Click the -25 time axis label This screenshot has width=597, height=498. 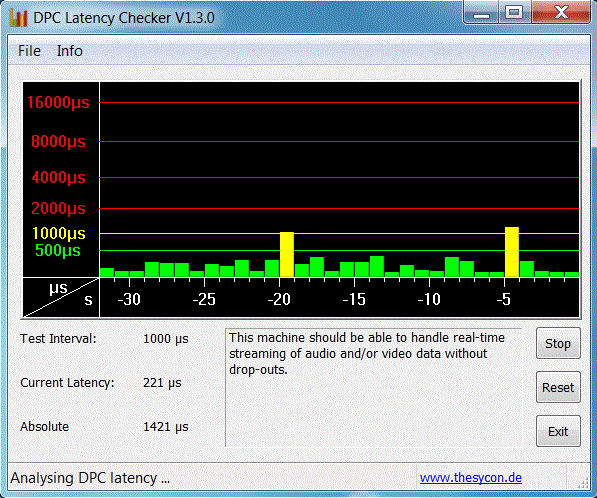[204, 299]
